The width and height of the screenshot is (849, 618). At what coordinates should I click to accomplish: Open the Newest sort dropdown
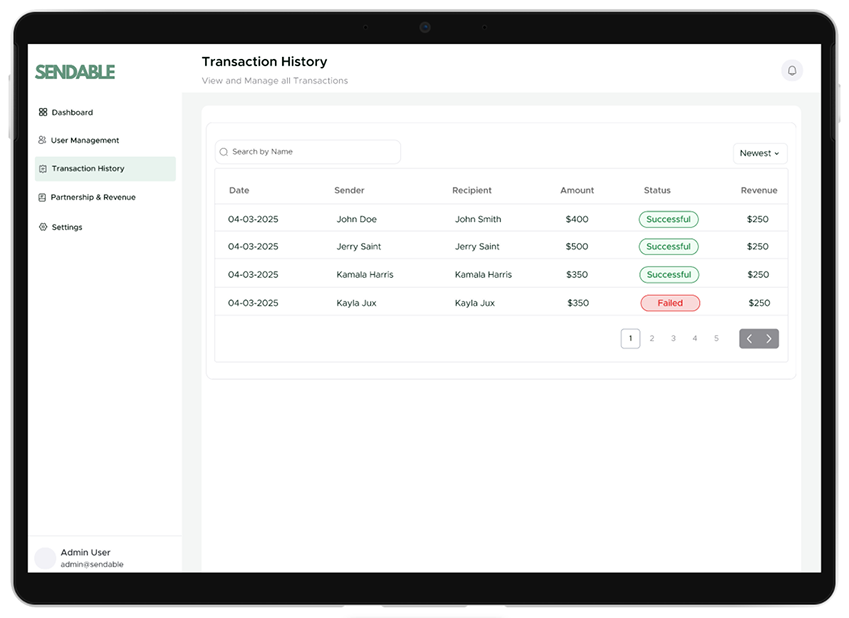[759, 153]
